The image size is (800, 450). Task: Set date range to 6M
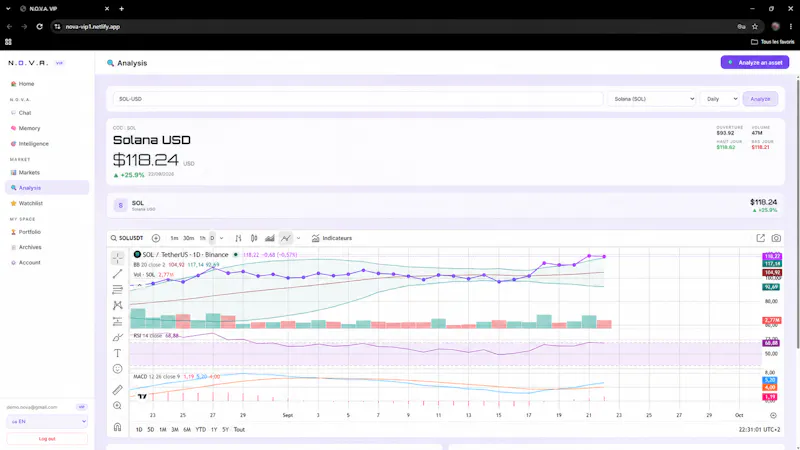[187, 430]
